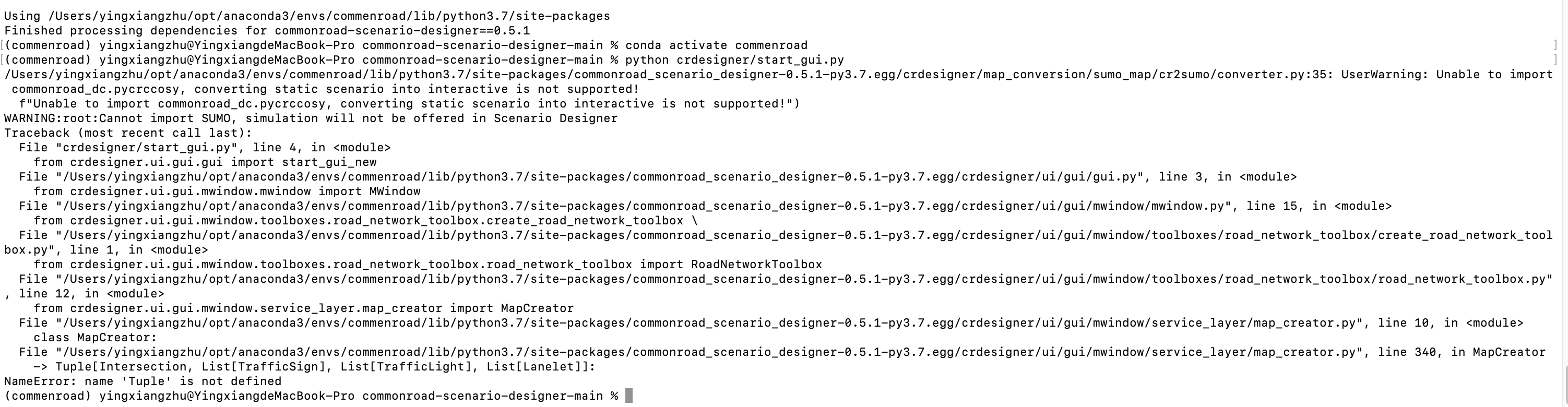Click the 'conda activate commenroad' command text
Screen dimensions: 1568x407
click(716, 45)
